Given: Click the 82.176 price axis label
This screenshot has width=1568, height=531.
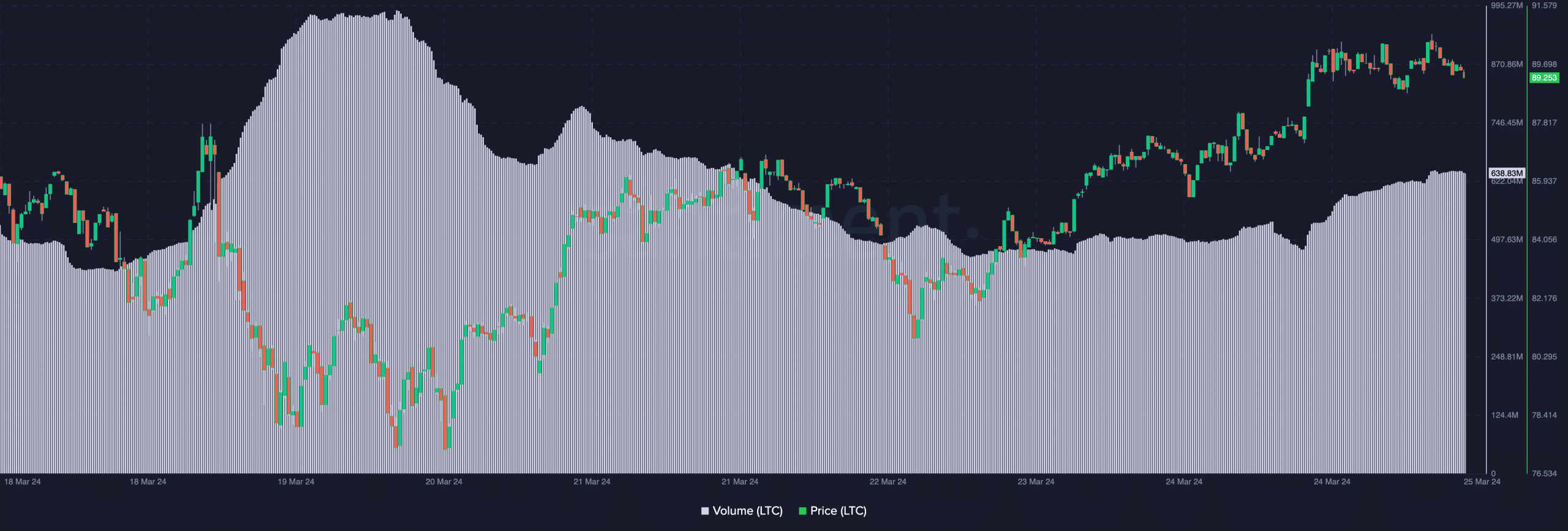Looking at the screenshot, I should pyautogui.click(x=1544, y=298).
